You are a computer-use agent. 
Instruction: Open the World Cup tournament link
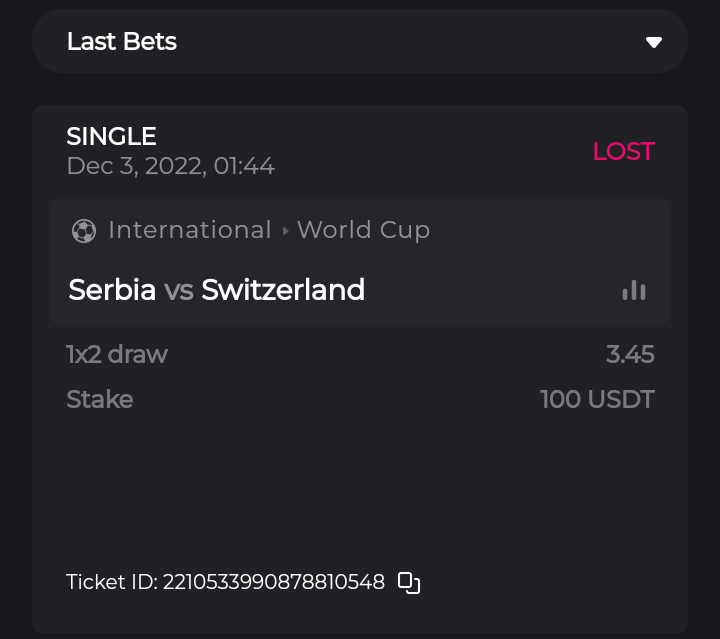tap(363, 230)
